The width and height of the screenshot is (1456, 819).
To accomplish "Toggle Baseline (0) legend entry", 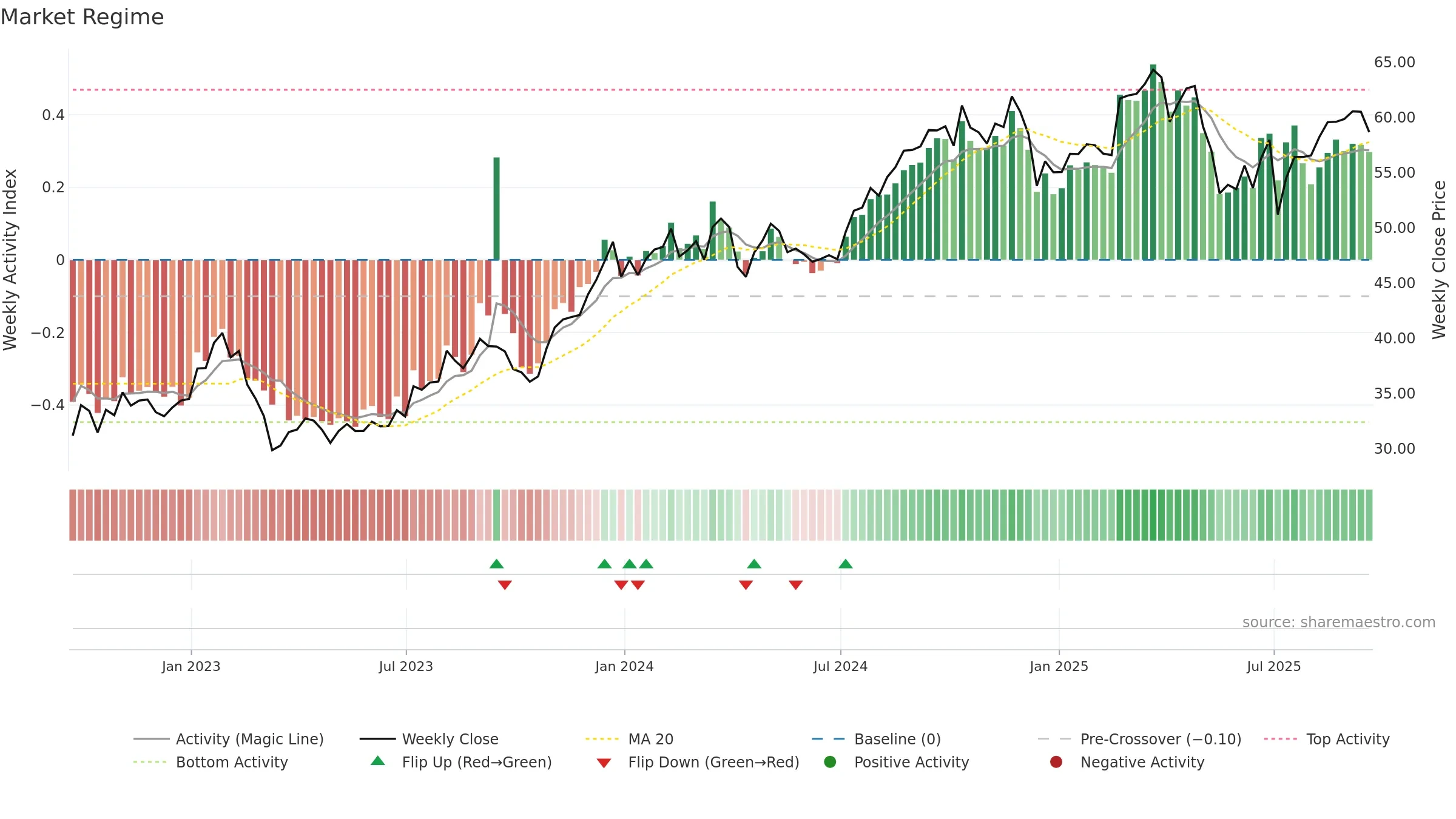I will (876, 739).
